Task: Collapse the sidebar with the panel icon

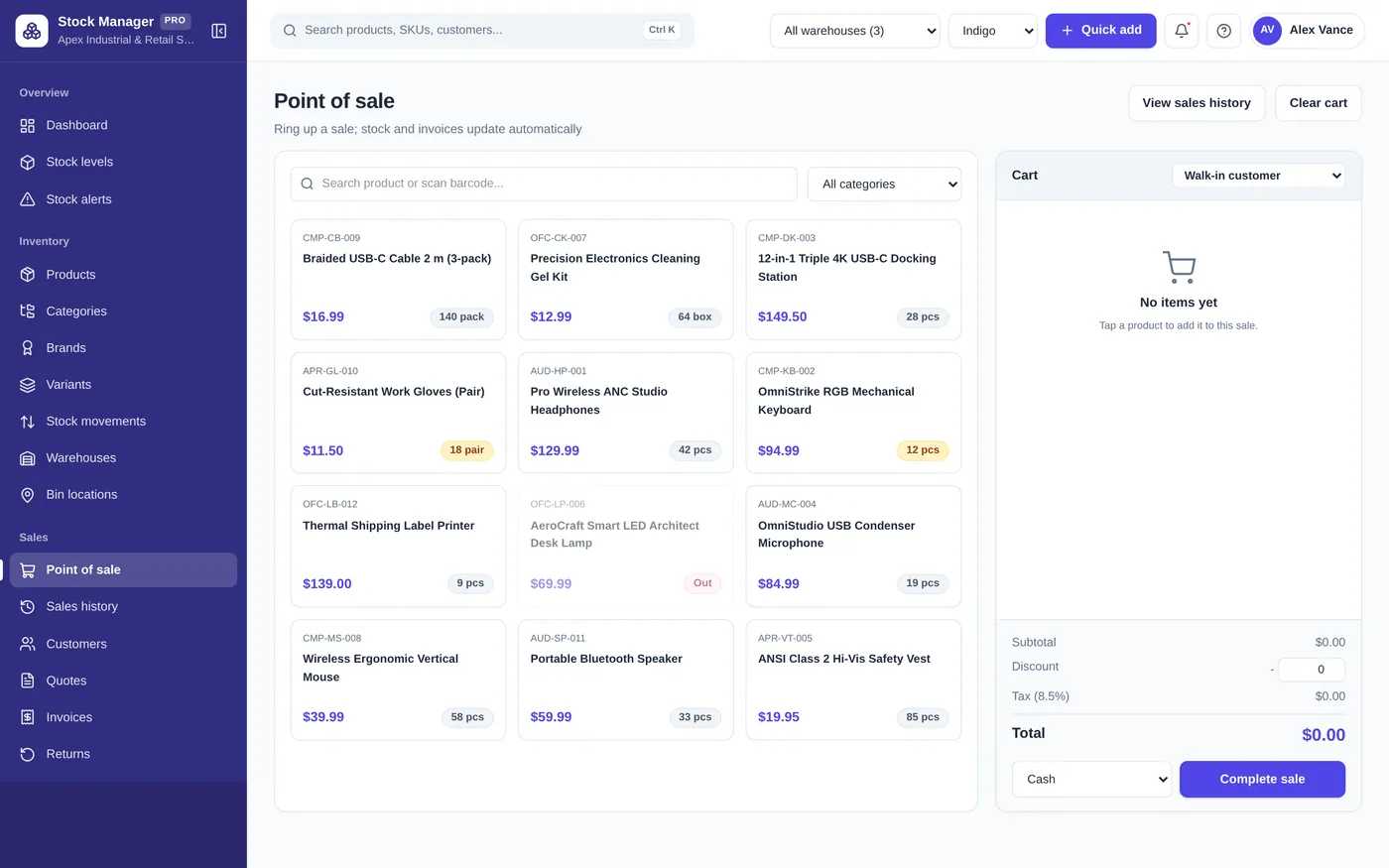Action: (219, 31)
